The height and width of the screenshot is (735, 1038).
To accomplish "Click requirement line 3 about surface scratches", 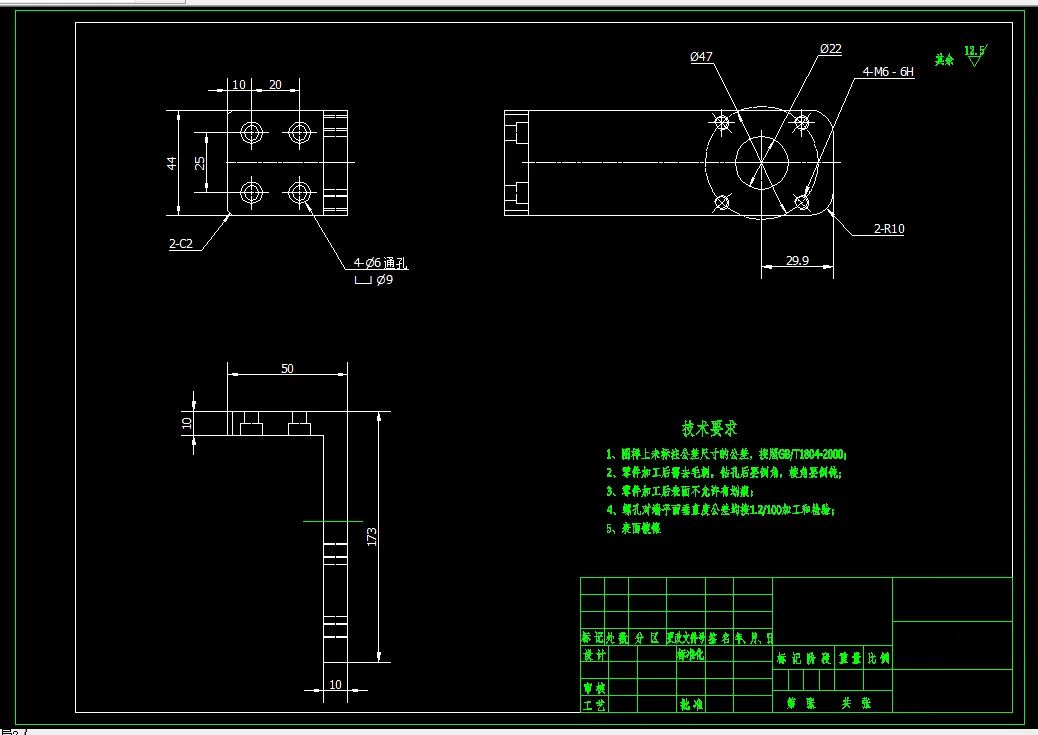I will [x=680, y=491].
